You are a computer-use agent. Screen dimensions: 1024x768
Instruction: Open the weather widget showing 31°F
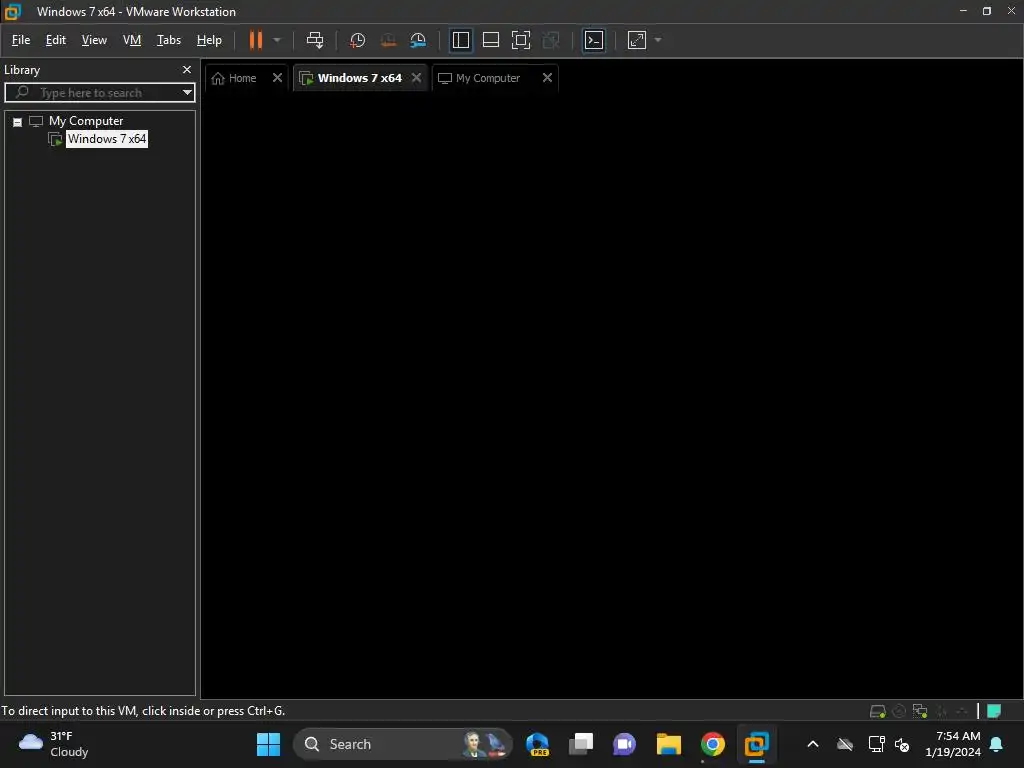point(54,744)
